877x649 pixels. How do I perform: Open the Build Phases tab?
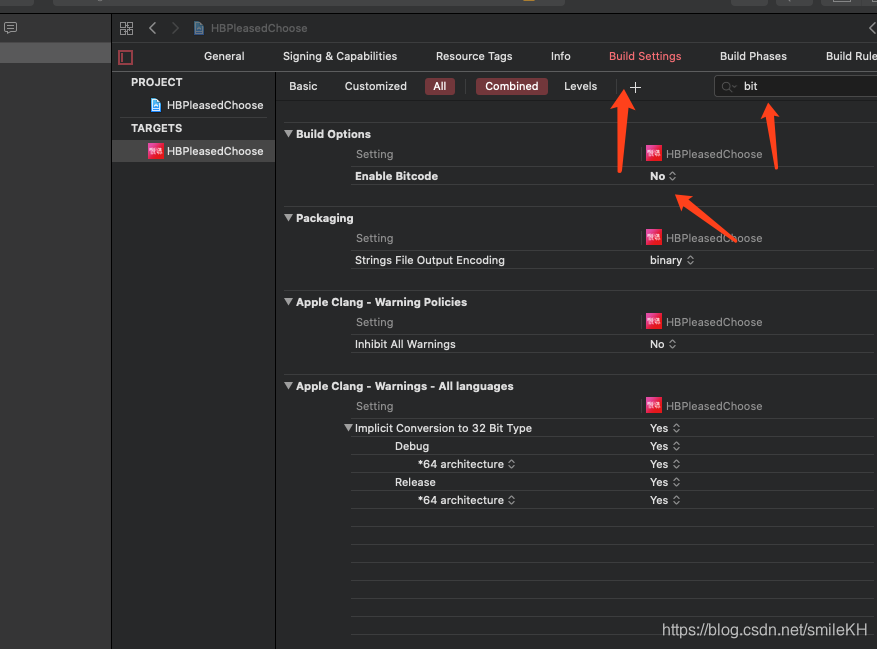(753, 56)
